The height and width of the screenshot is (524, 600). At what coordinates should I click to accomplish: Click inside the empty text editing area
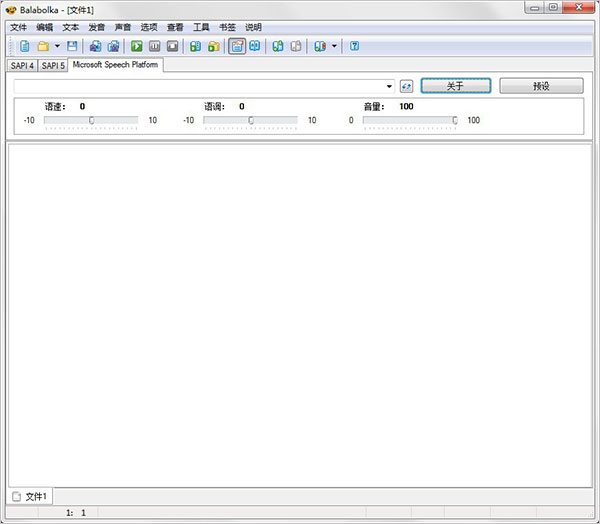pos(300,316)
